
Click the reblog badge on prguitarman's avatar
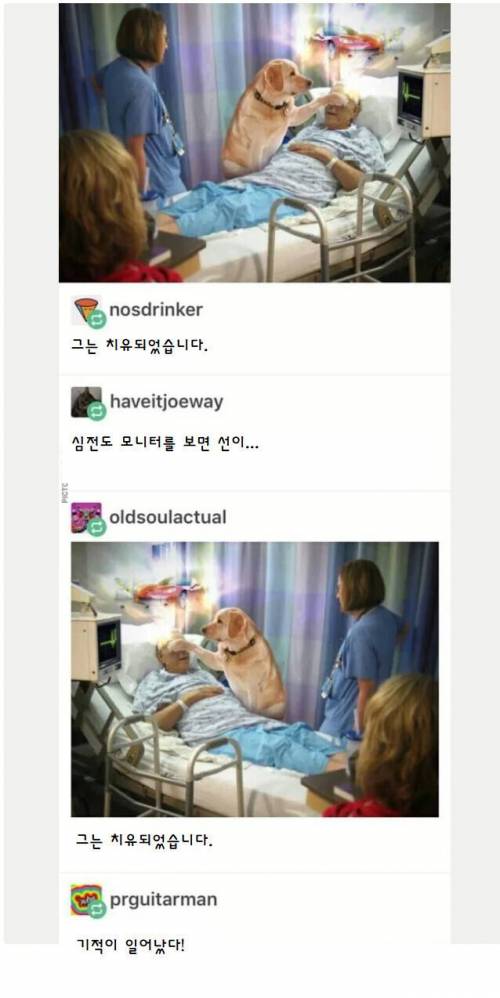pos(97,910)
